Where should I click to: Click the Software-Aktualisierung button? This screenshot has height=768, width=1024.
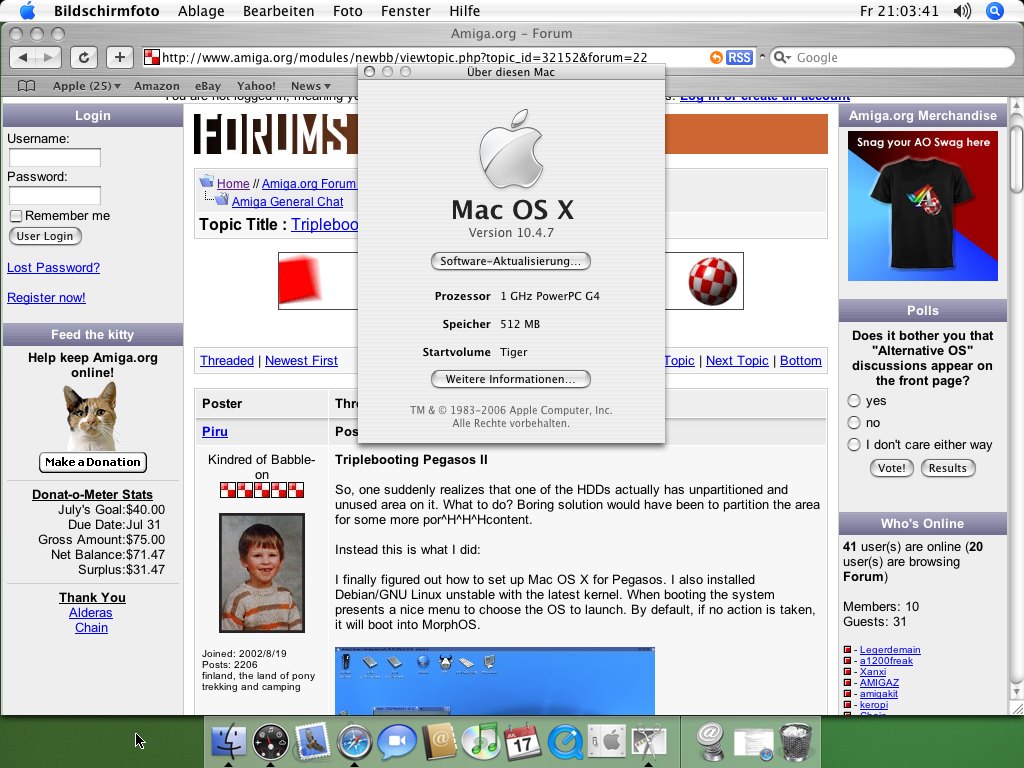click(510, 261)
